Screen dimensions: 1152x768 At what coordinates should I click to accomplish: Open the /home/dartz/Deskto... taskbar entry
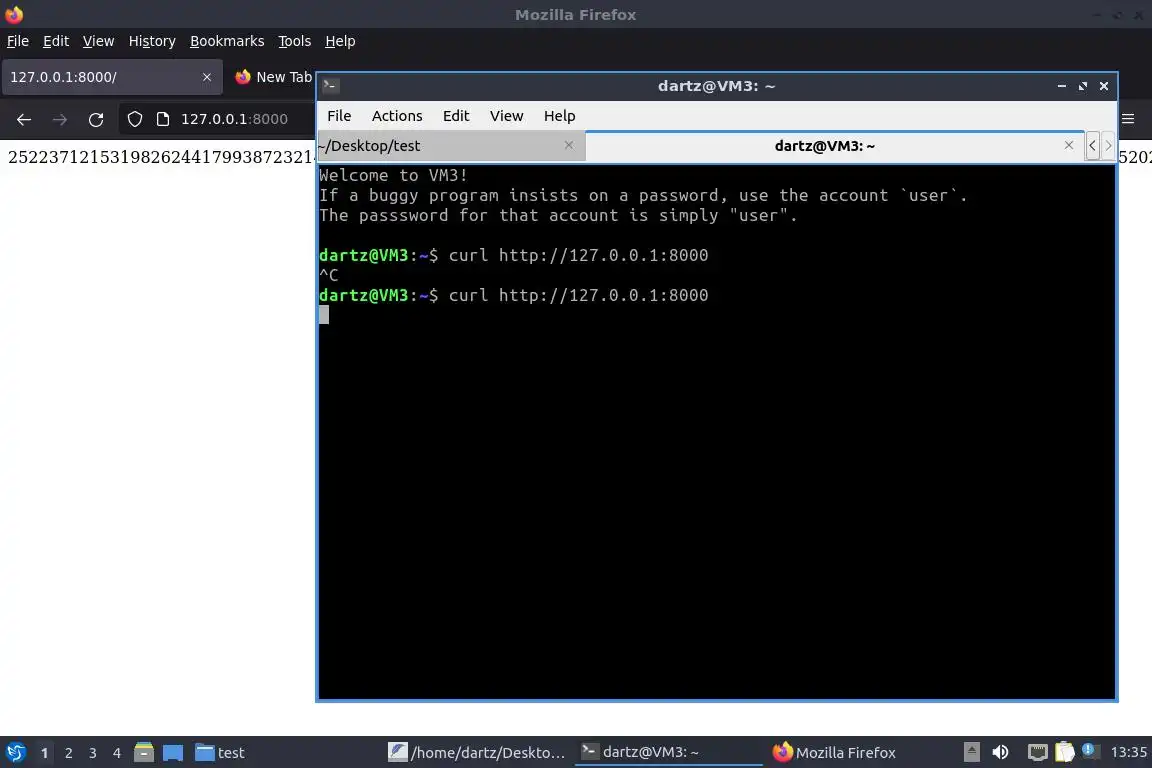coord(478,753)
